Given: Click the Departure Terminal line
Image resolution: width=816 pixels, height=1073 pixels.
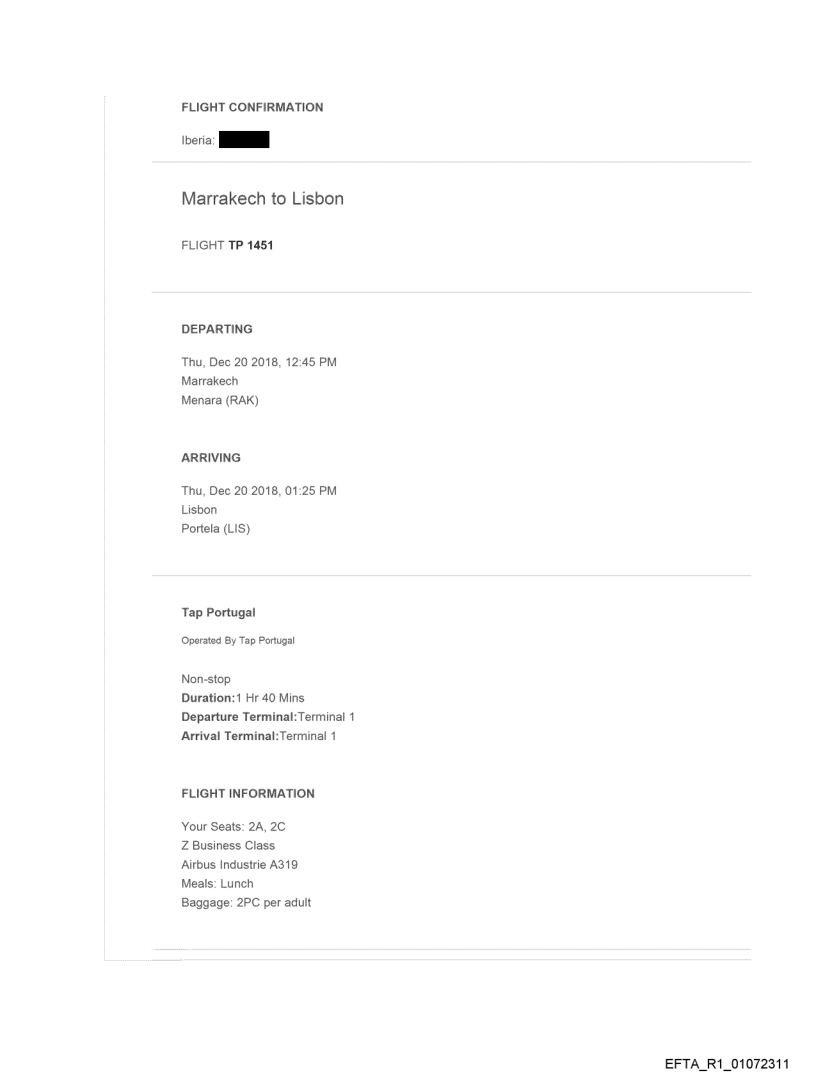Looking at the screenshot, I should point(268,717).
